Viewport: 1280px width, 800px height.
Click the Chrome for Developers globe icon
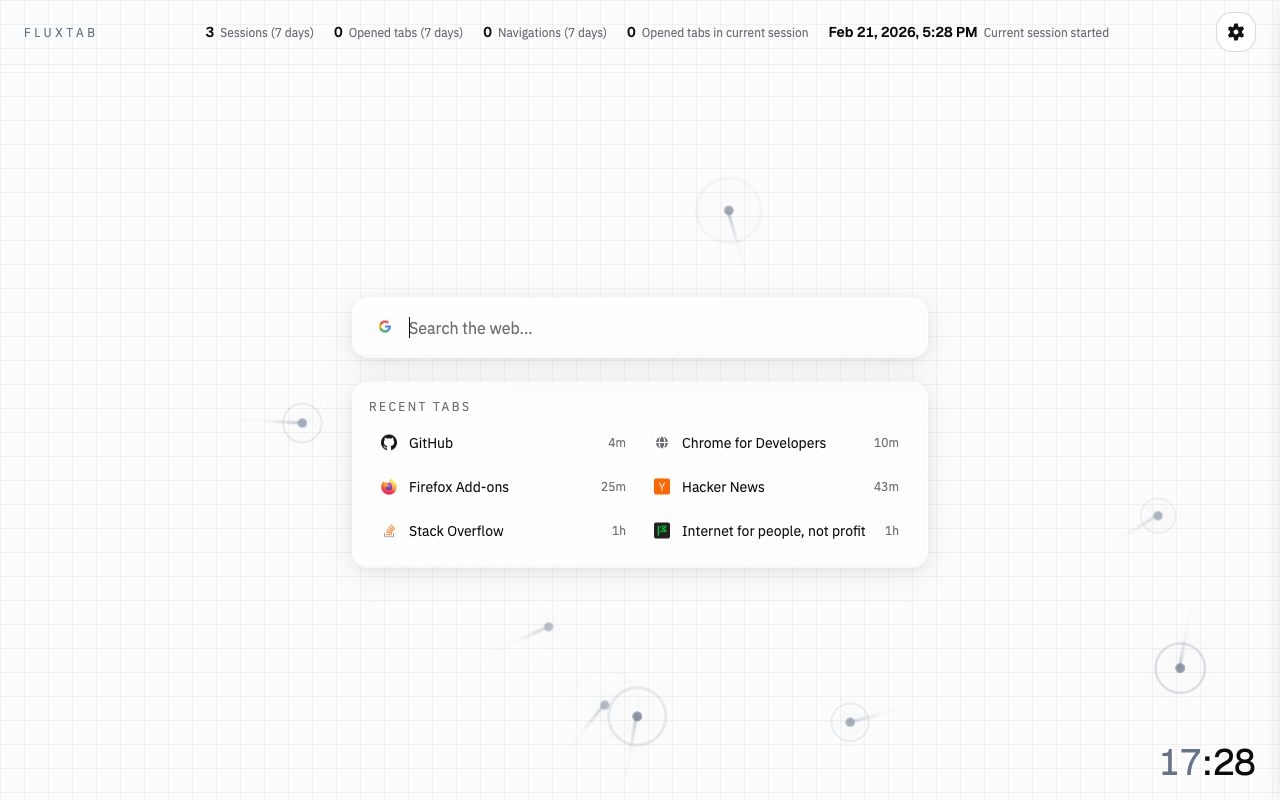click(662, 442)
